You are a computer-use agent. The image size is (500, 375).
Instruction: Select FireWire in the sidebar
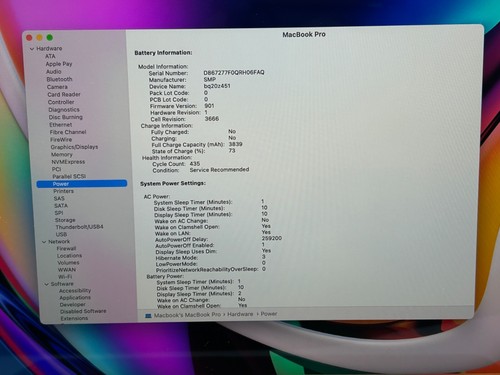(x=61, y=139)
